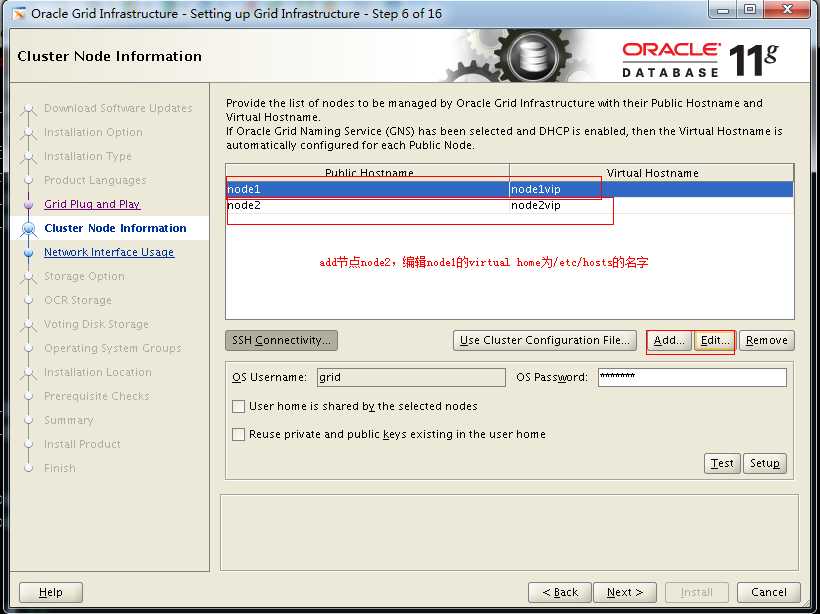Navigate to Network Interface Usage step

[x=109, y=253]
